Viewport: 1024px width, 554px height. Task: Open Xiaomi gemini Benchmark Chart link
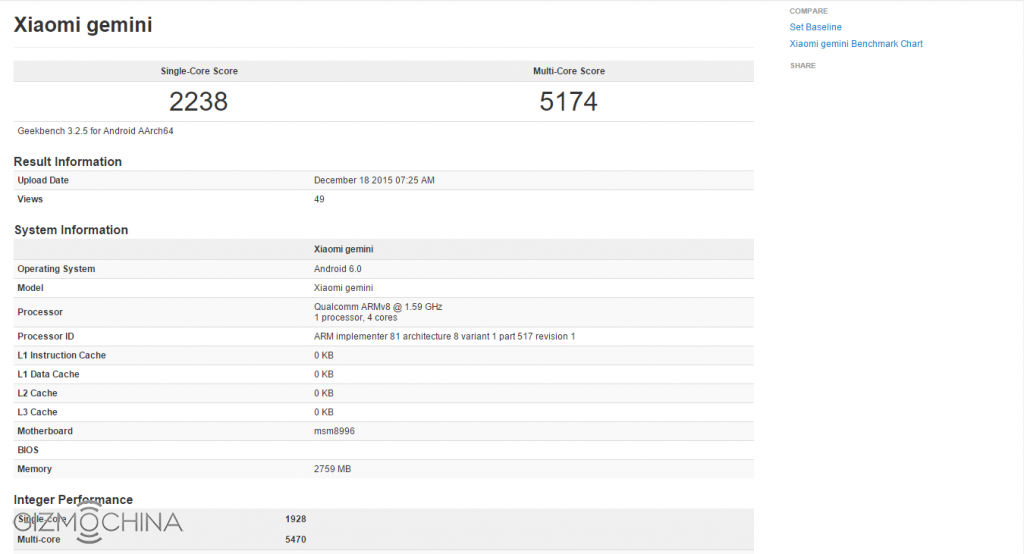click(x=856, y=44)
